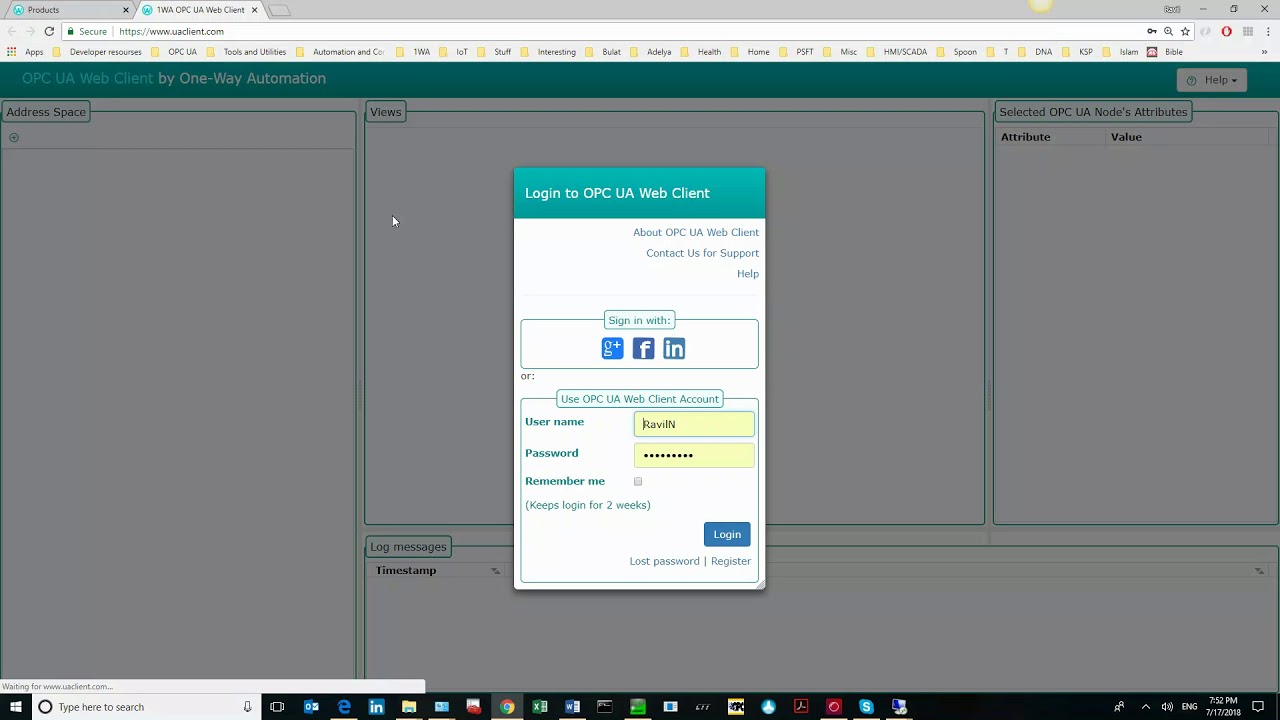Click the taskbar clock showing 7:52 PM

(1222, 707)
